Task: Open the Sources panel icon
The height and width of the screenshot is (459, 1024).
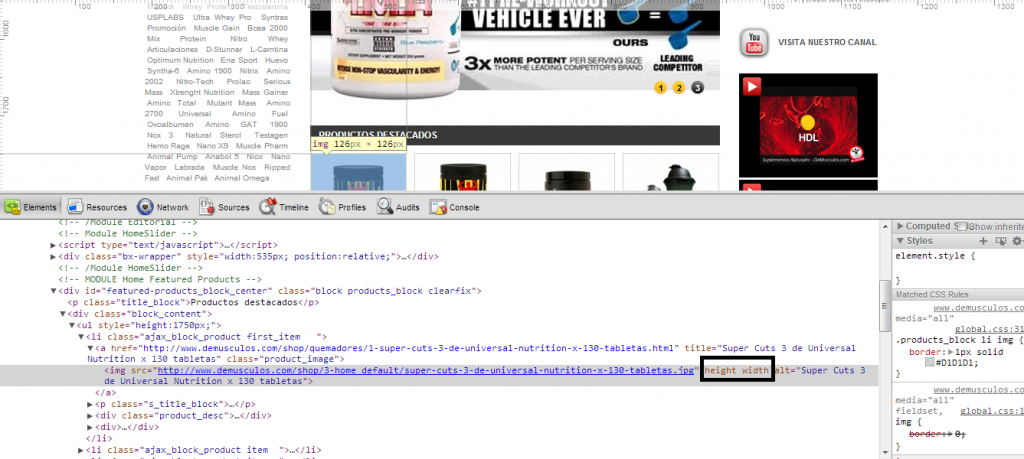Action: point(207,207)
